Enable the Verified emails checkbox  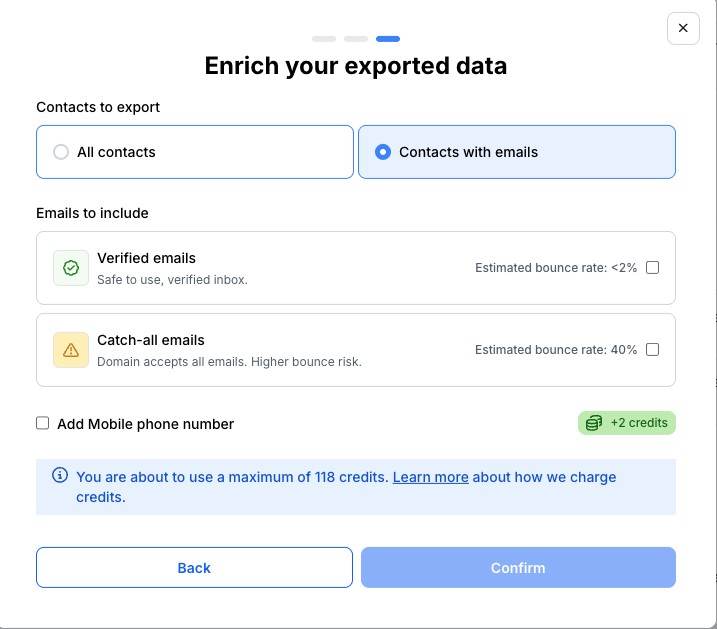pyautogui.click(x=653, y=268)
